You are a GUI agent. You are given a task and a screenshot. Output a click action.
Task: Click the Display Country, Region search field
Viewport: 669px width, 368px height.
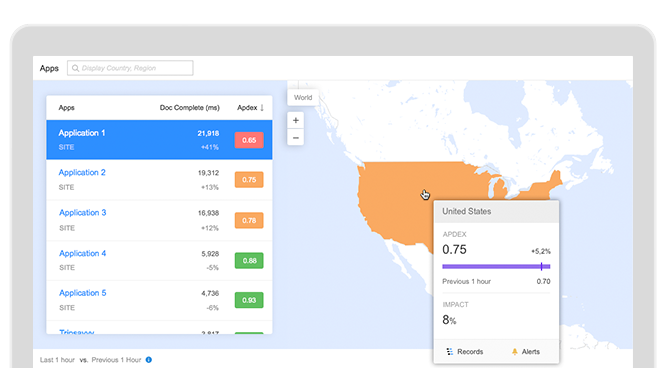pyautogui.click(x=130, y=68)
